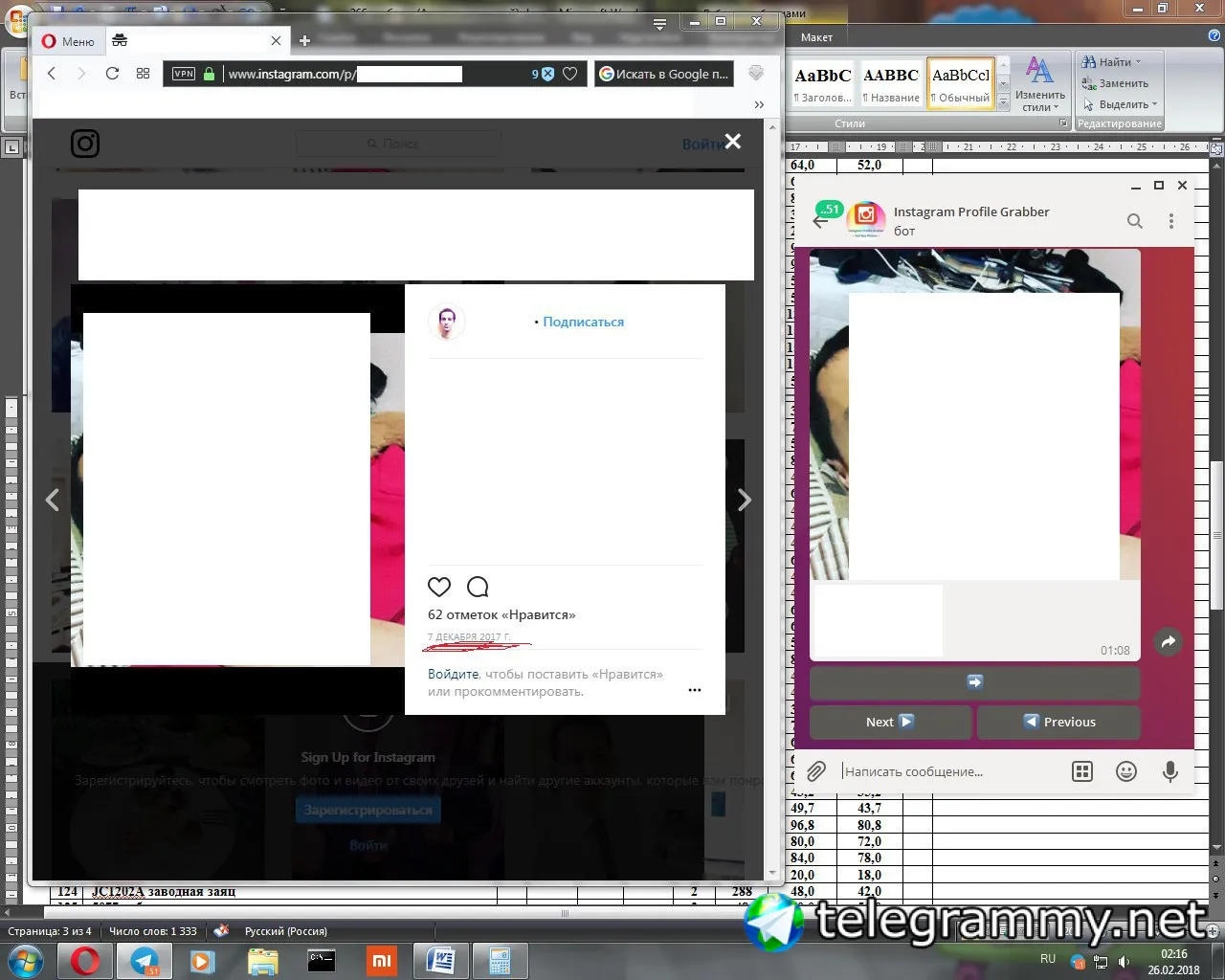Go to next Instagram photo
1225x980 pixels.
coord(745,500)
